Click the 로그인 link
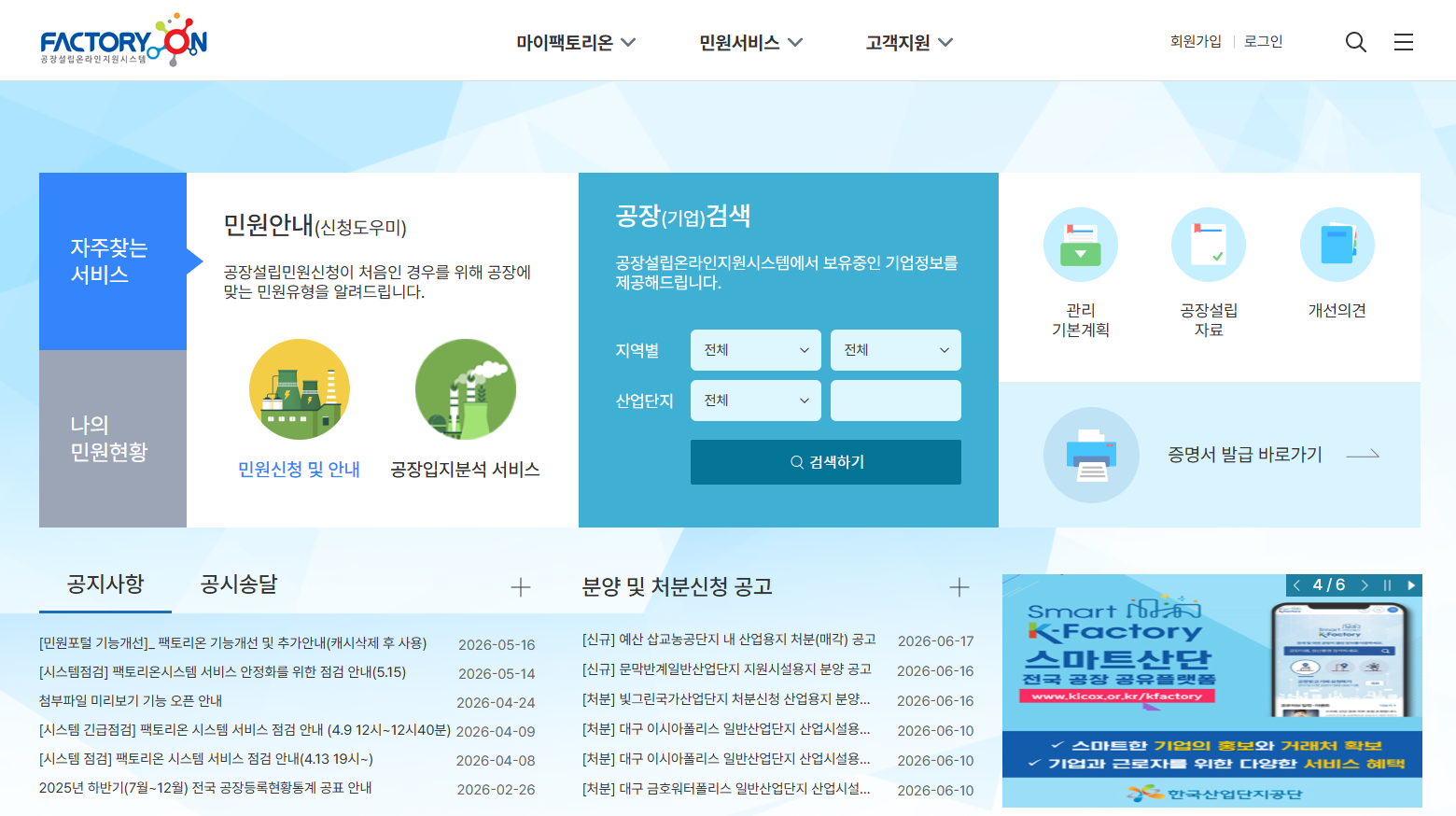Viewport: 1456px width, 816px height. pos(1264,41)
